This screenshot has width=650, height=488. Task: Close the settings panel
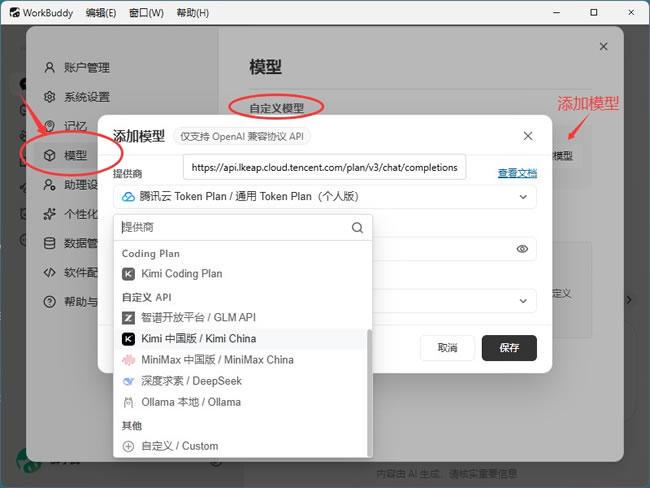pos(604,46)
